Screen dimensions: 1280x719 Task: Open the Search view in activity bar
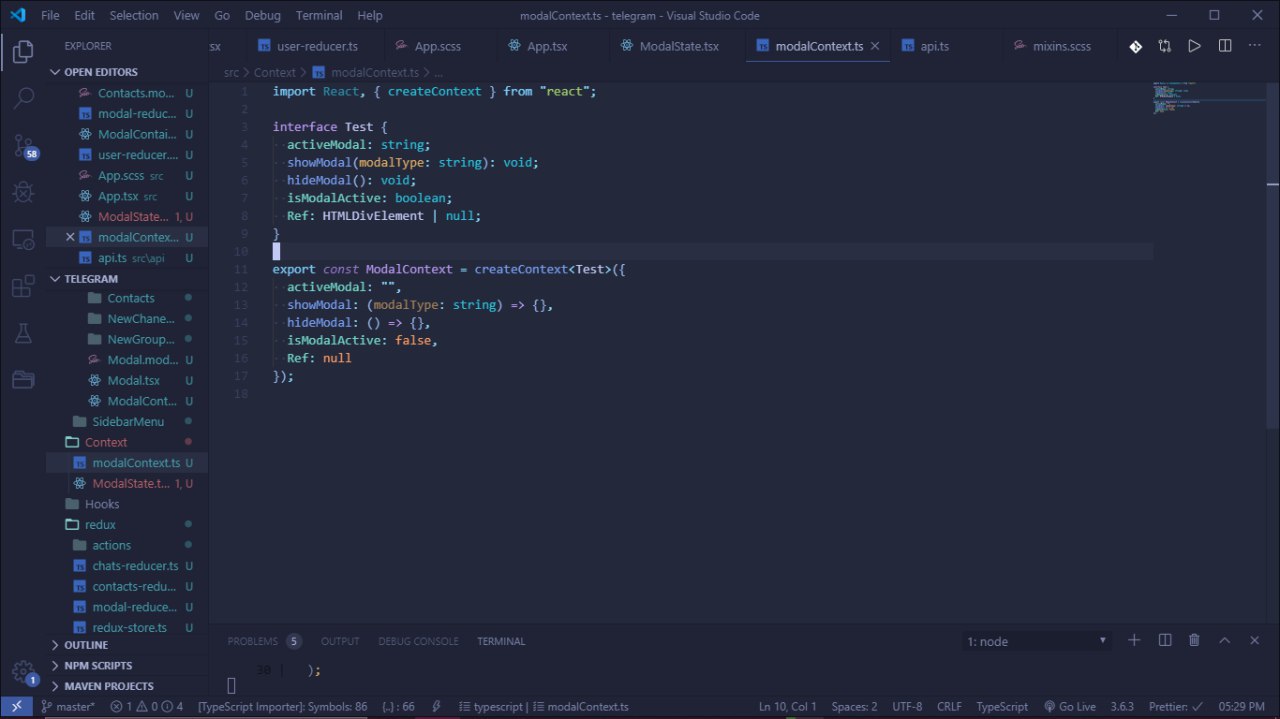click(x=23, y=98)
